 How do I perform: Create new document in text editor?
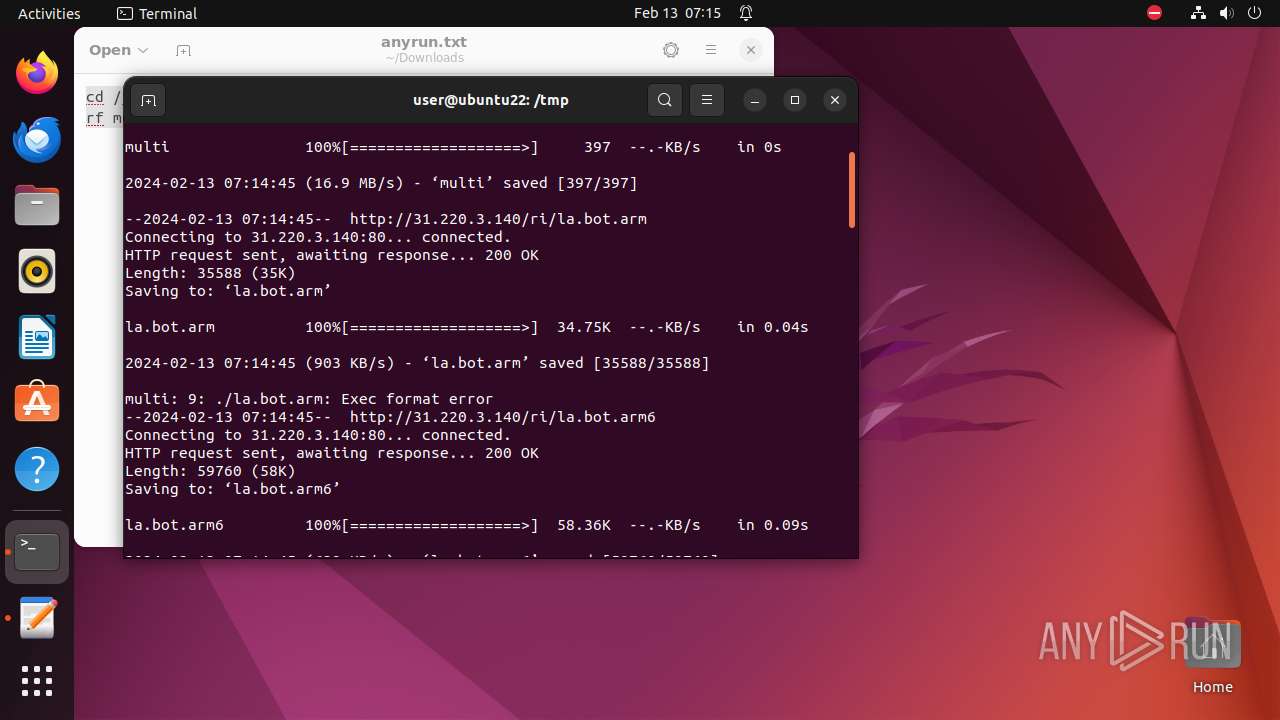182,50
